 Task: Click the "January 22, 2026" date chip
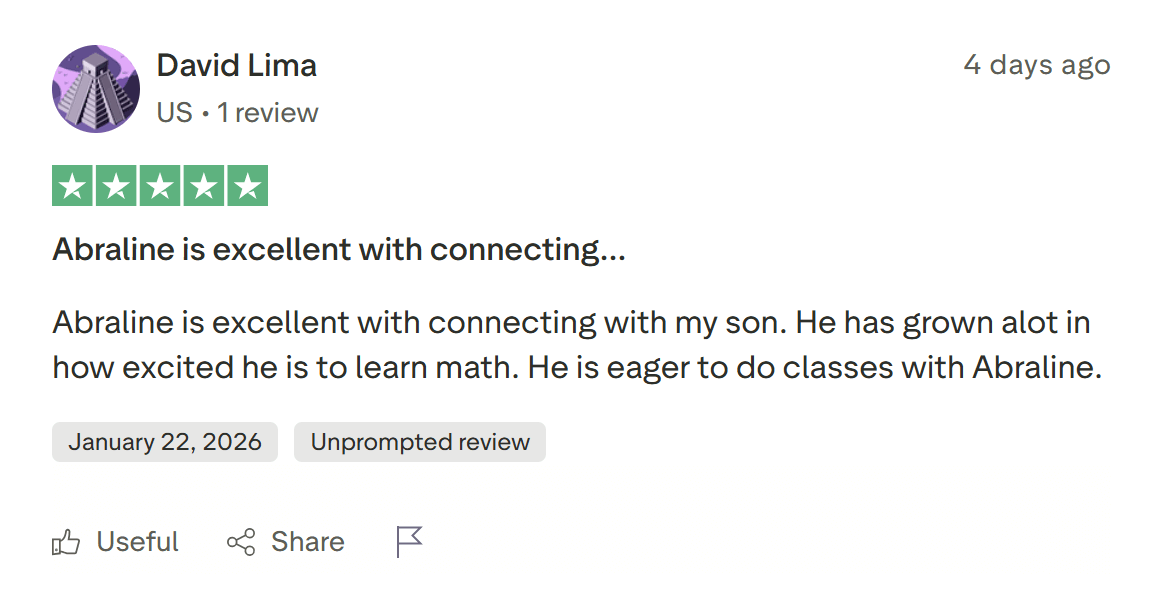[x=165, y=442]
